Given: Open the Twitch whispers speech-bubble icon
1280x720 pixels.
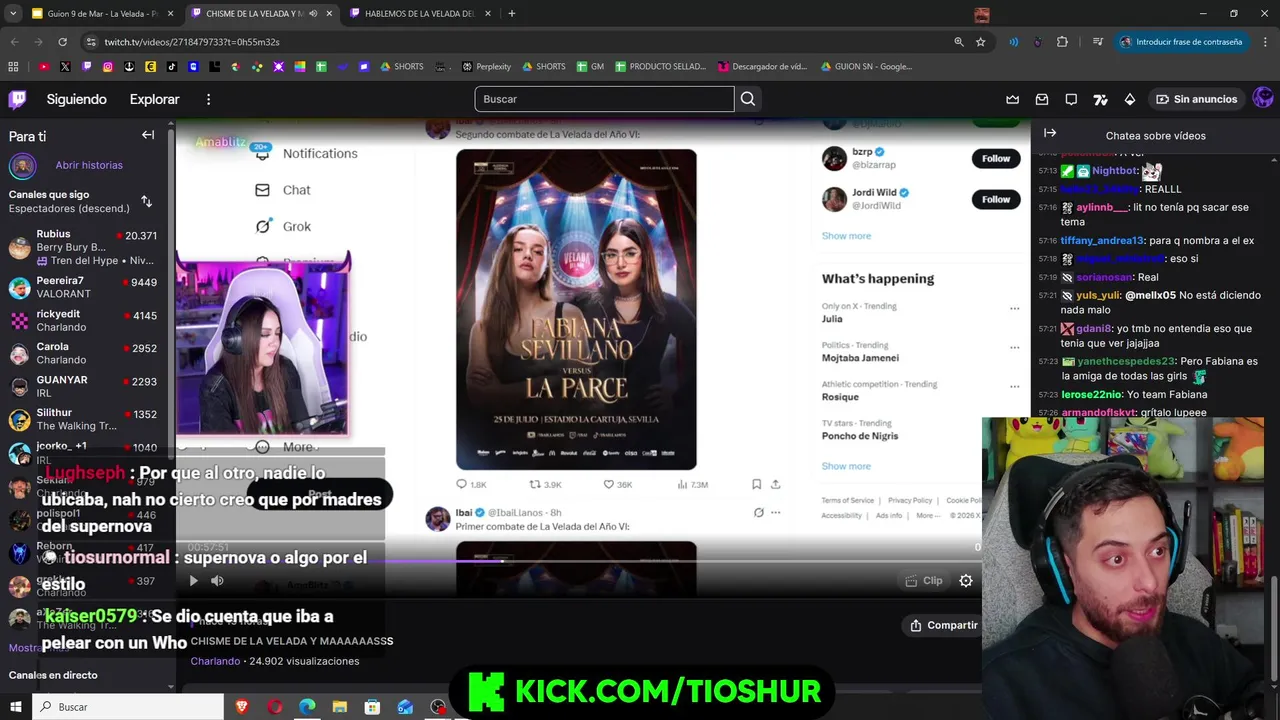Looking at the screenshot, I should [1071, 99].
